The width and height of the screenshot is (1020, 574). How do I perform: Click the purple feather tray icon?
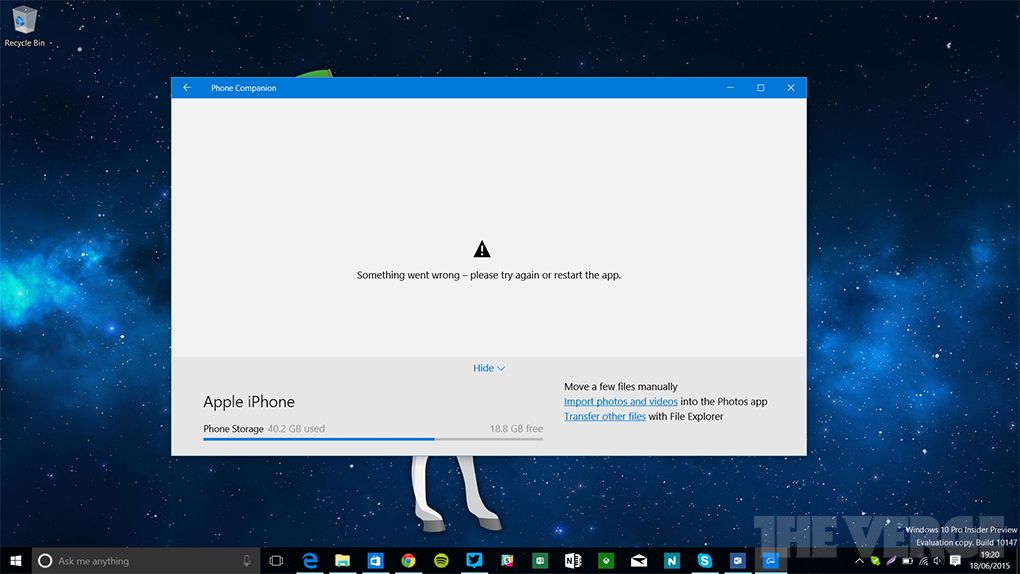coord(891,560)
